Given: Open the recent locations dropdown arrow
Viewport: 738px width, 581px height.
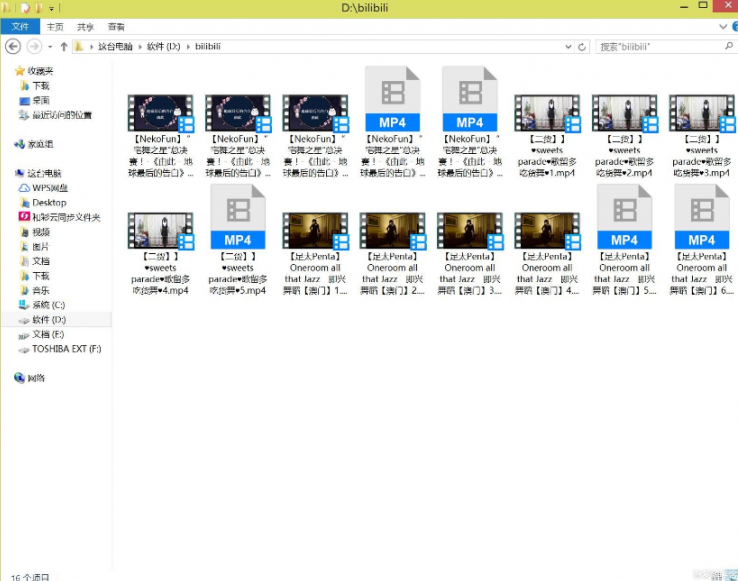Looking at the screenshot, I should pos(50,47).
